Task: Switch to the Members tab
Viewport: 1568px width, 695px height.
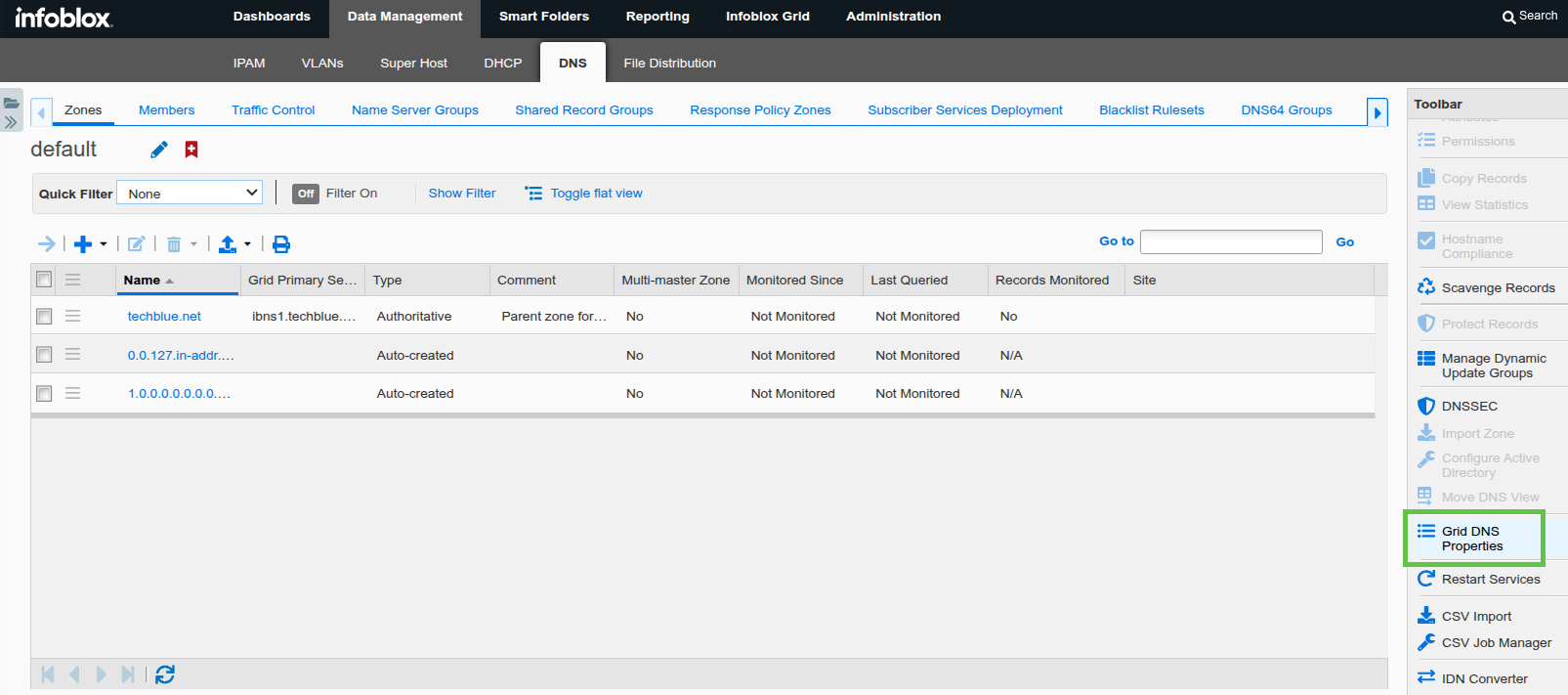Action: [166, 109]
